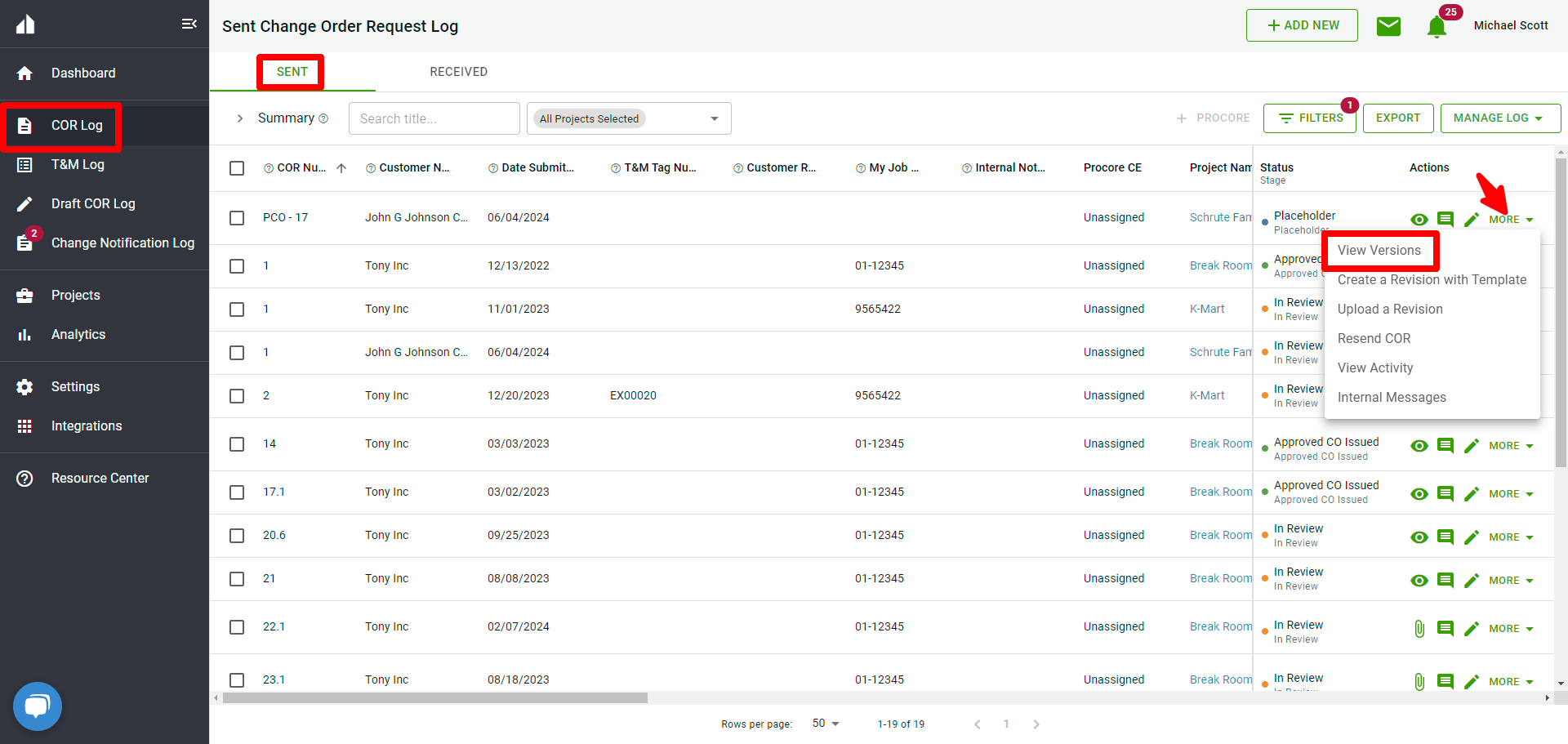Click the Analytics bar chart icon
The height and width of the screenshot is (744, 1568).
[24, 335]
